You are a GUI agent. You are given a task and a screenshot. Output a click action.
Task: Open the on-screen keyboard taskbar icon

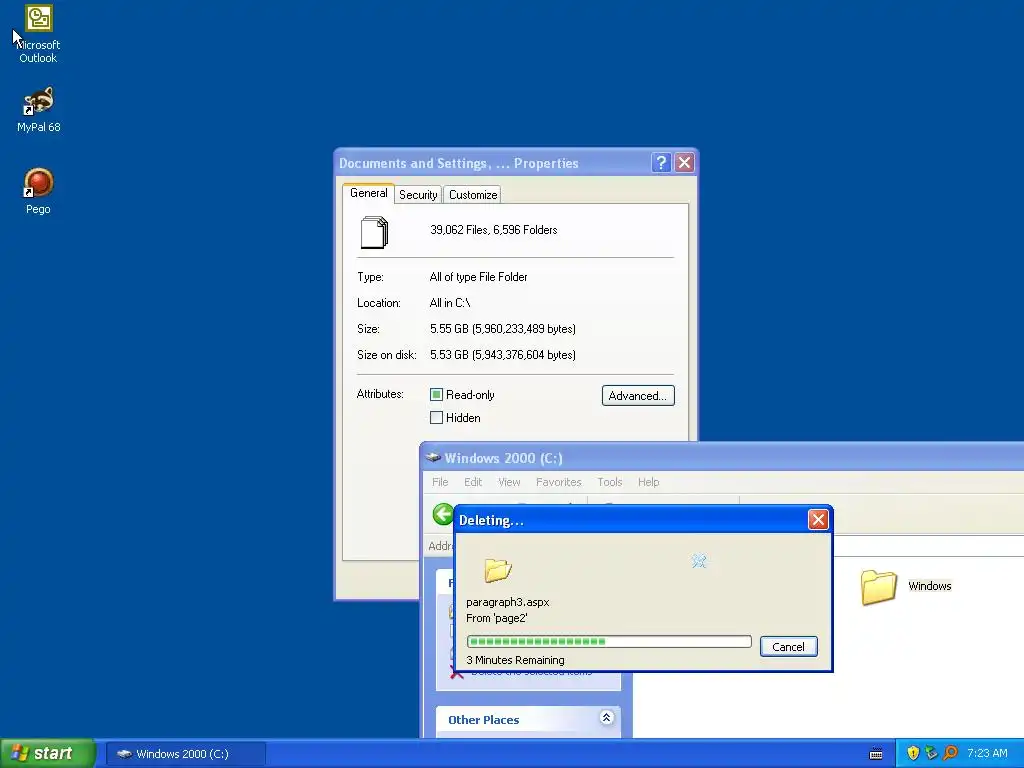(876, 754)
